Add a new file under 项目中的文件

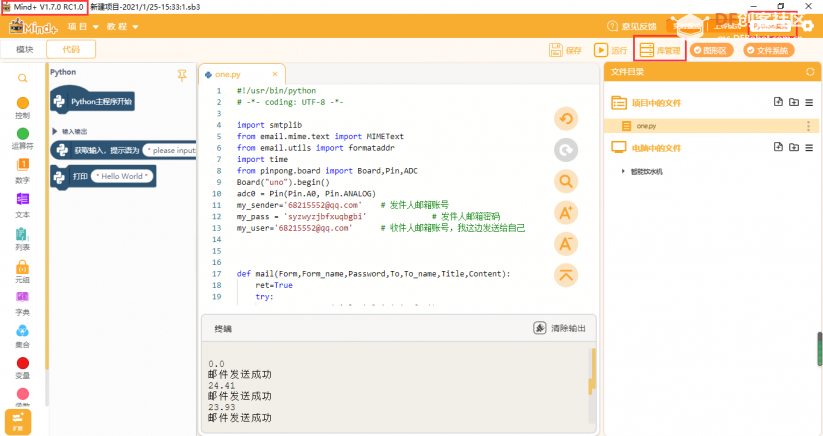tap(778, 102)
